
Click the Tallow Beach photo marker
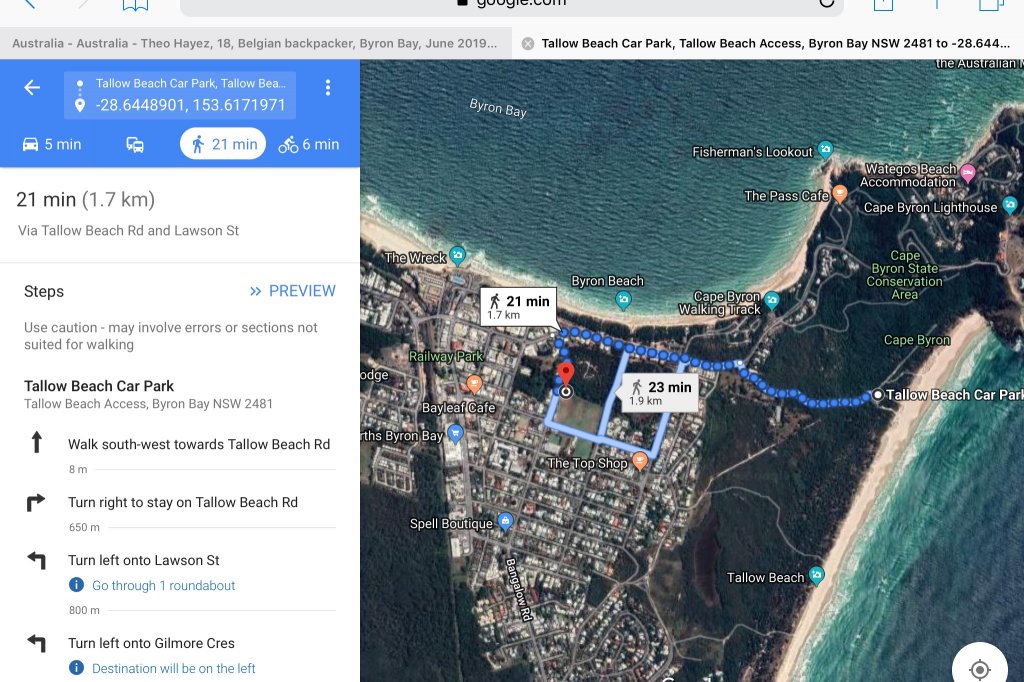(x=816, y=576)
